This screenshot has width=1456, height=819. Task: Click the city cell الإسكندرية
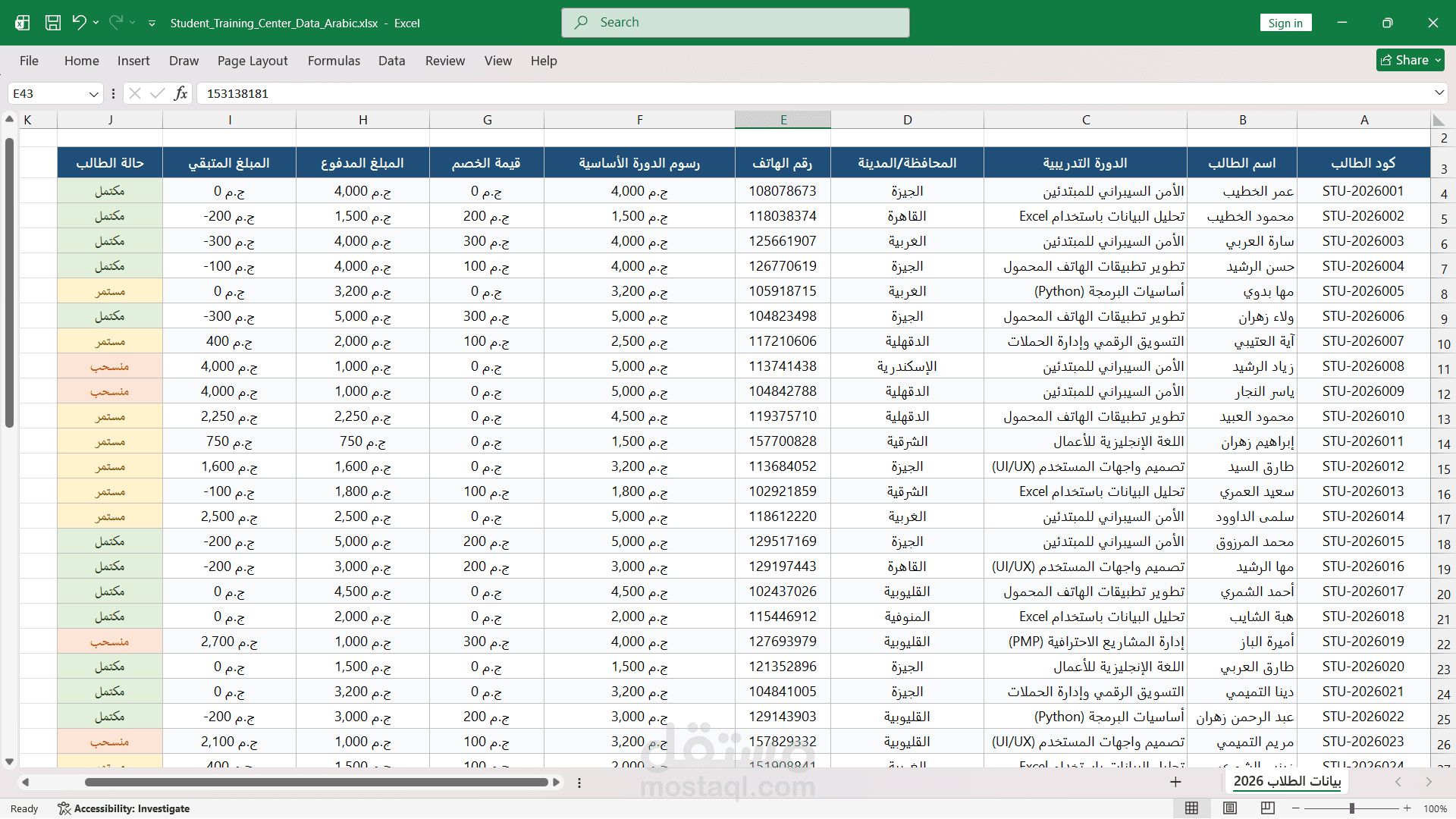coord(907,366)
